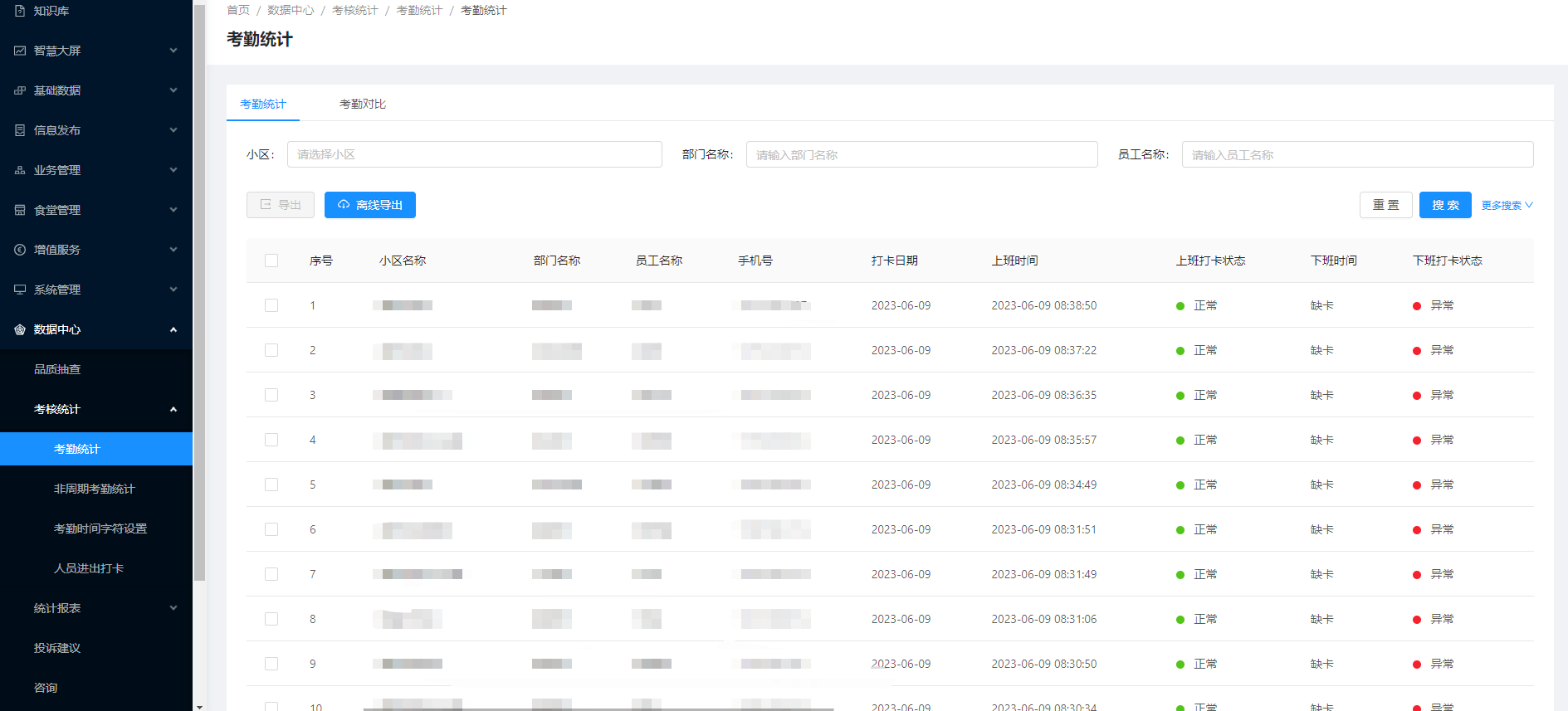Click the 考核统计 breadcrumb link
The width and height of the screenshot is (1568, 711).
click(x=354, y=10)
